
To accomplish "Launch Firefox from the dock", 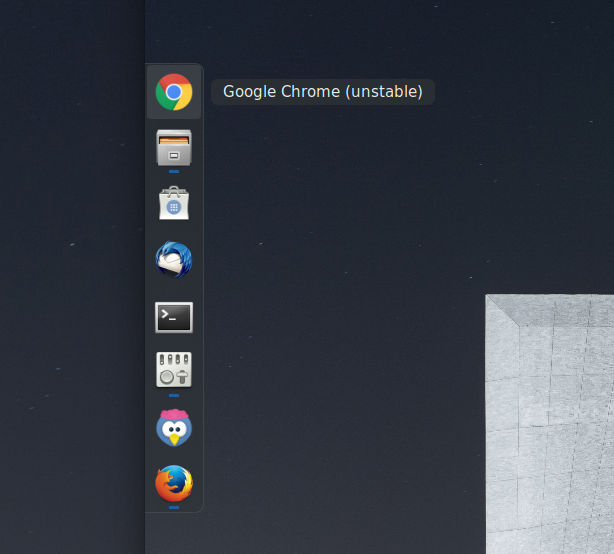I will coord(174,484).
